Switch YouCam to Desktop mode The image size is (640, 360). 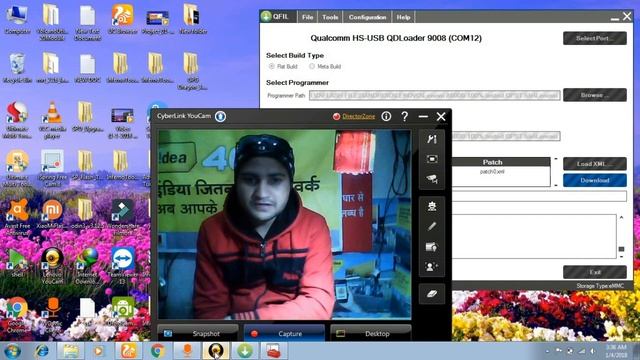371,333
